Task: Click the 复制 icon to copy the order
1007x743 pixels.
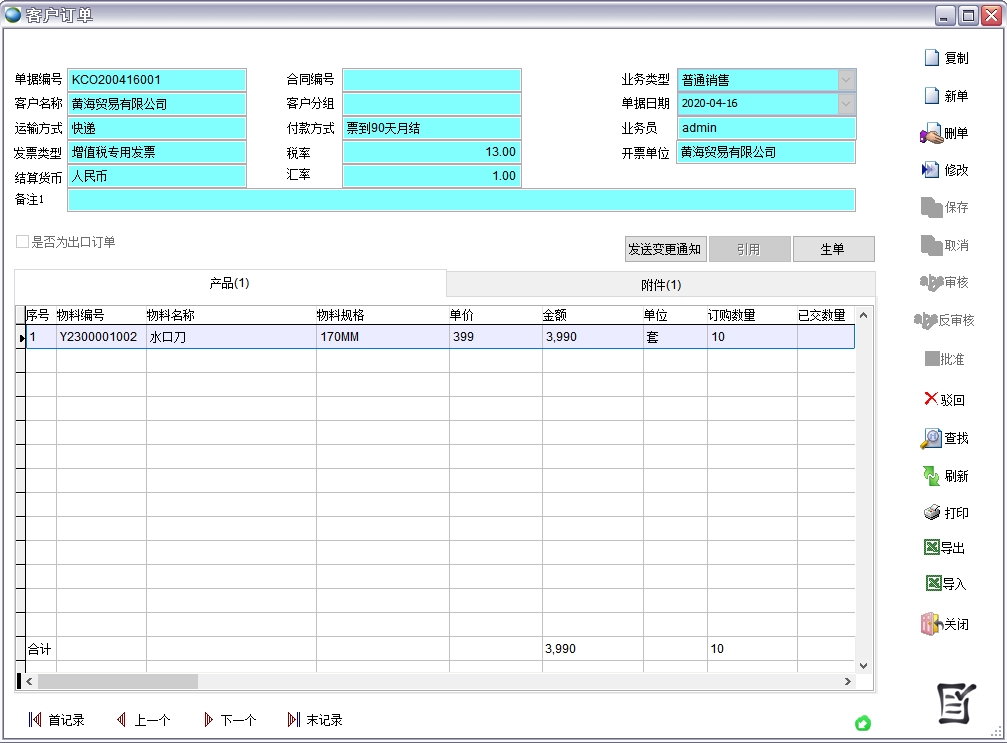Action: (945, 57)
